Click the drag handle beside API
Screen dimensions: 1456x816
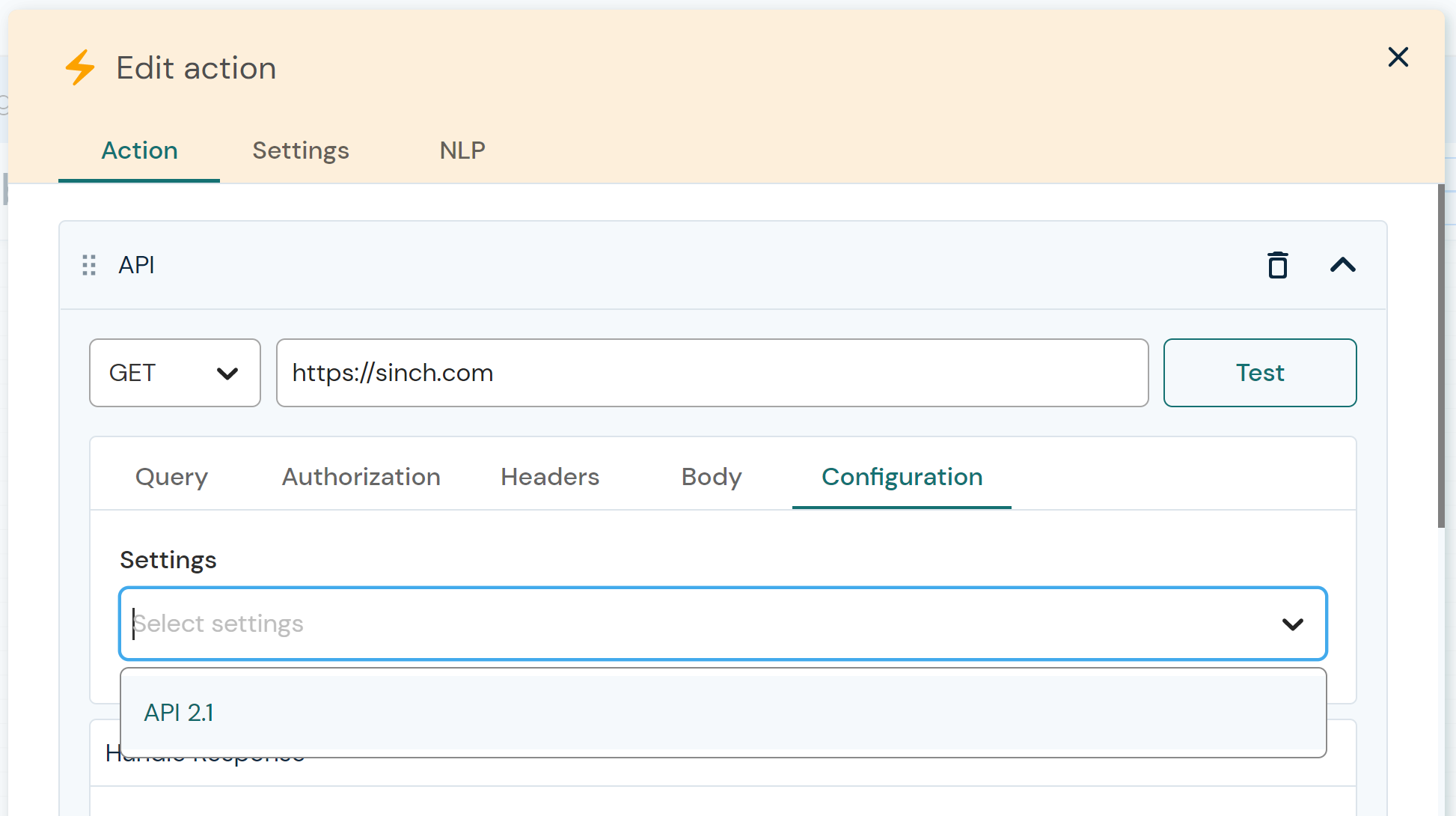(x=89, y=265)
